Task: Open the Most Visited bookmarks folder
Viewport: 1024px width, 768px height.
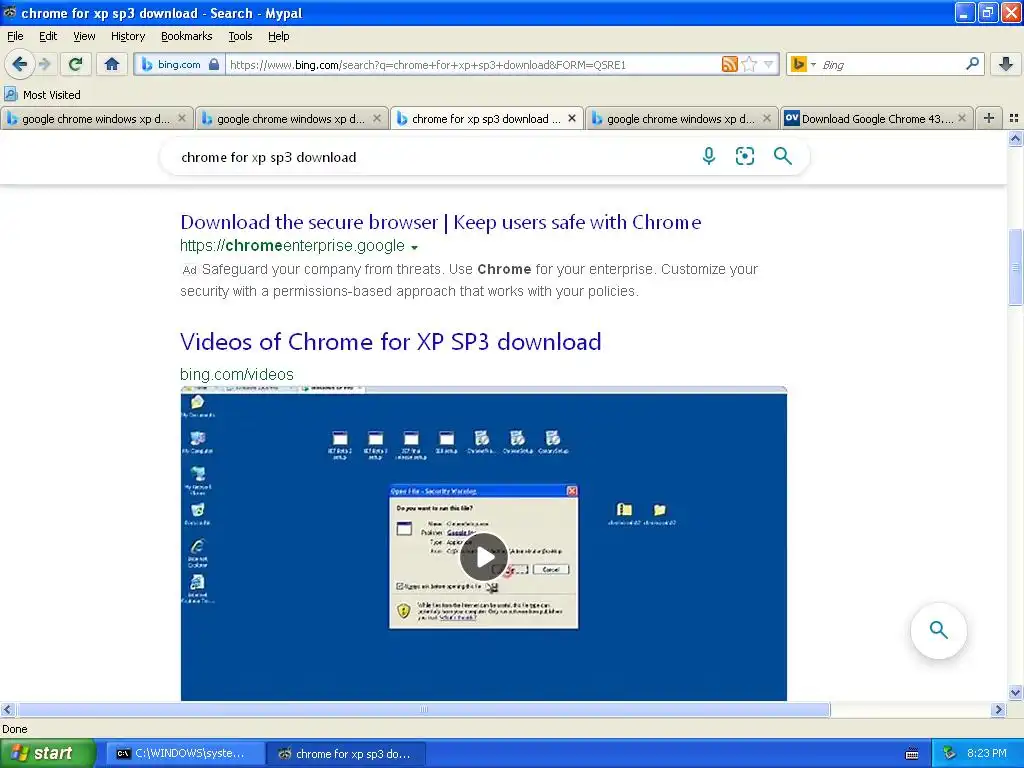Action: point(42,95)
